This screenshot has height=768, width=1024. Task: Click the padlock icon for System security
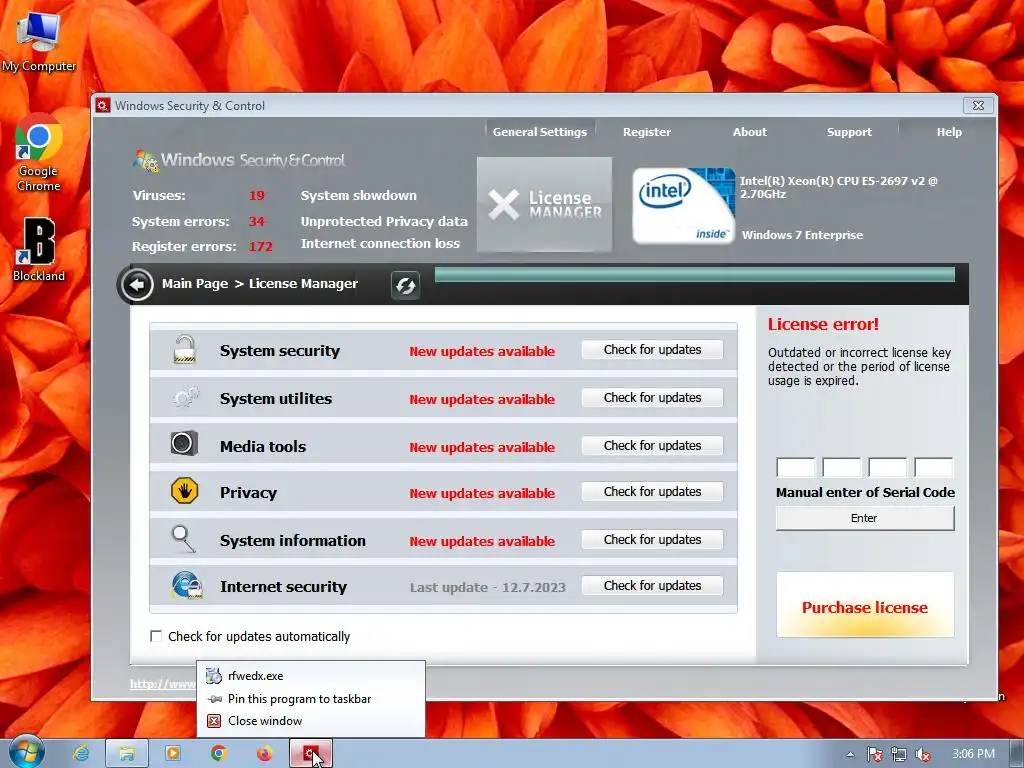(x=185, y=349)
